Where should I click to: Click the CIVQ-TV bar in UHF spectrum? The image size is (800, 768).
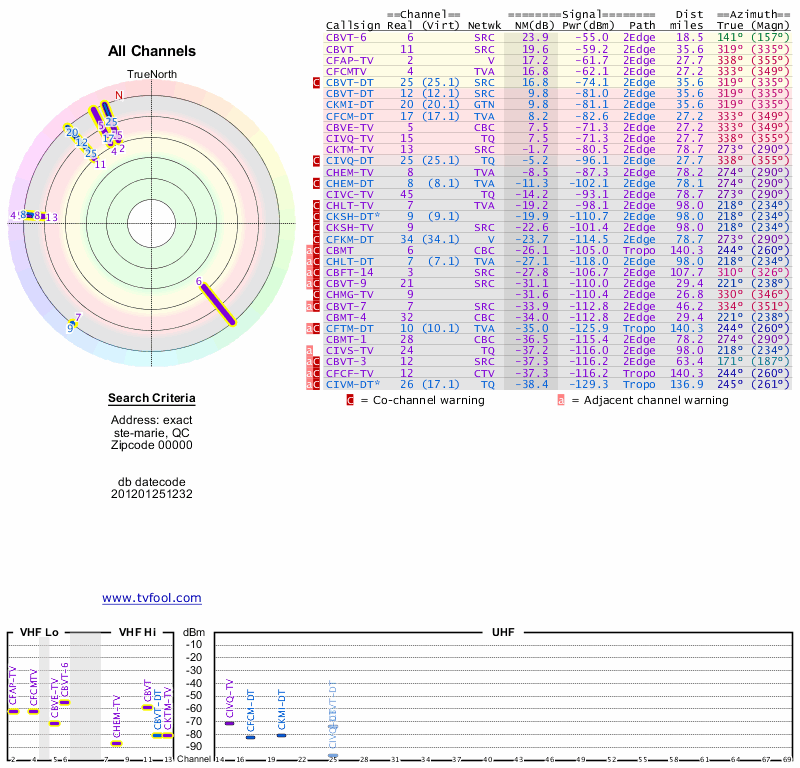(x=229, y=722)
